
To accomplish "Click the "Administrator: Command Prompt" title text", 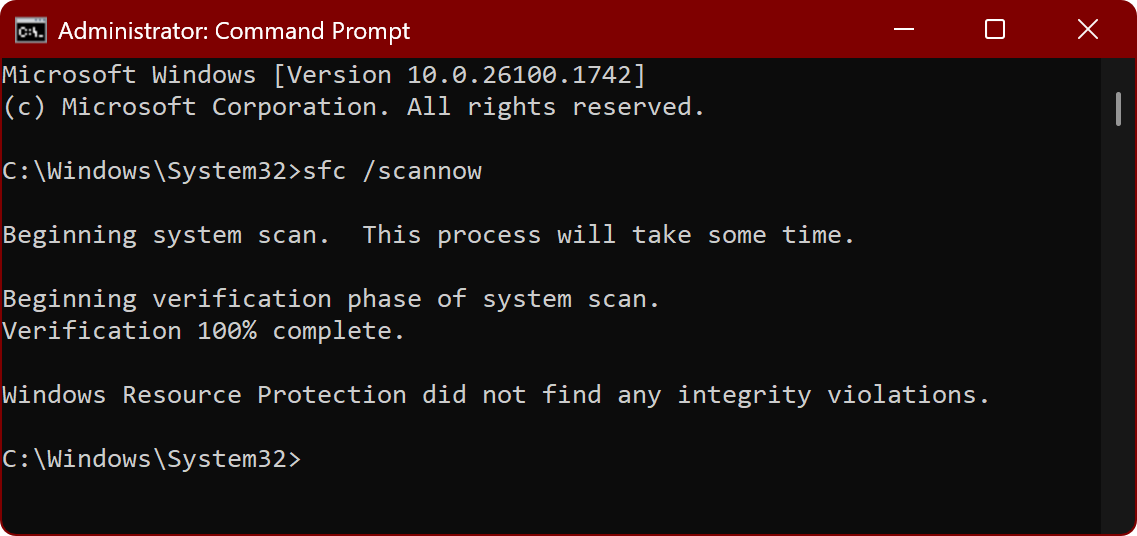I will pyautogui.click(x=234, y=31).
